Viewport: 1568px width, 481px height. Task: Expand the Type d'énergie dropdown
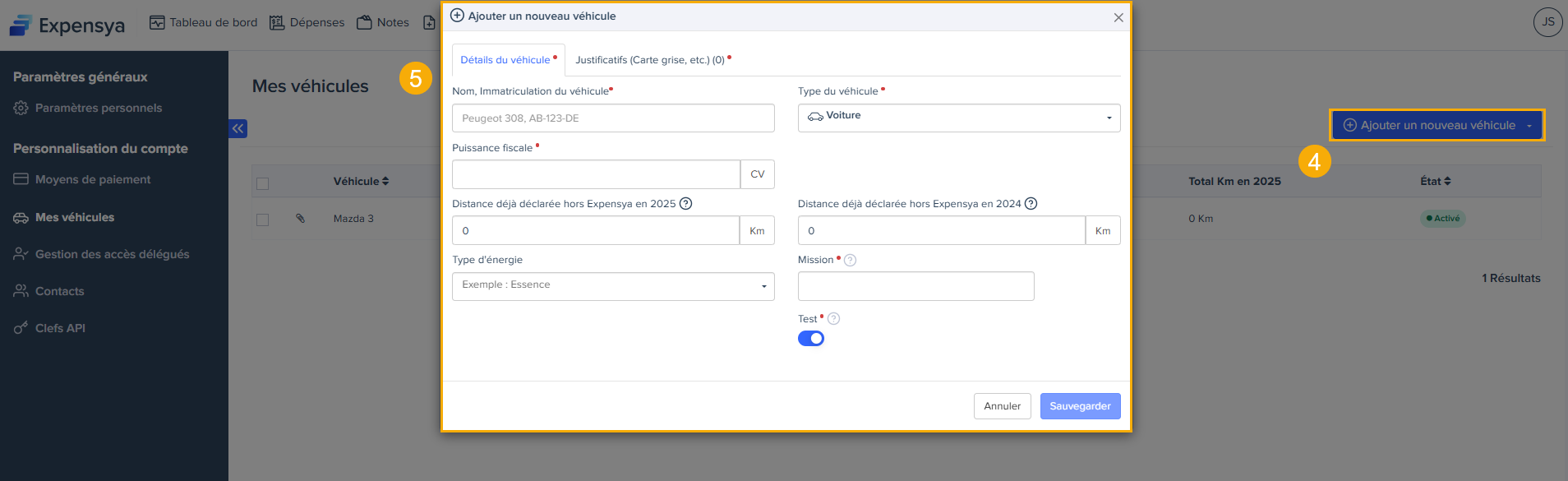613,286
